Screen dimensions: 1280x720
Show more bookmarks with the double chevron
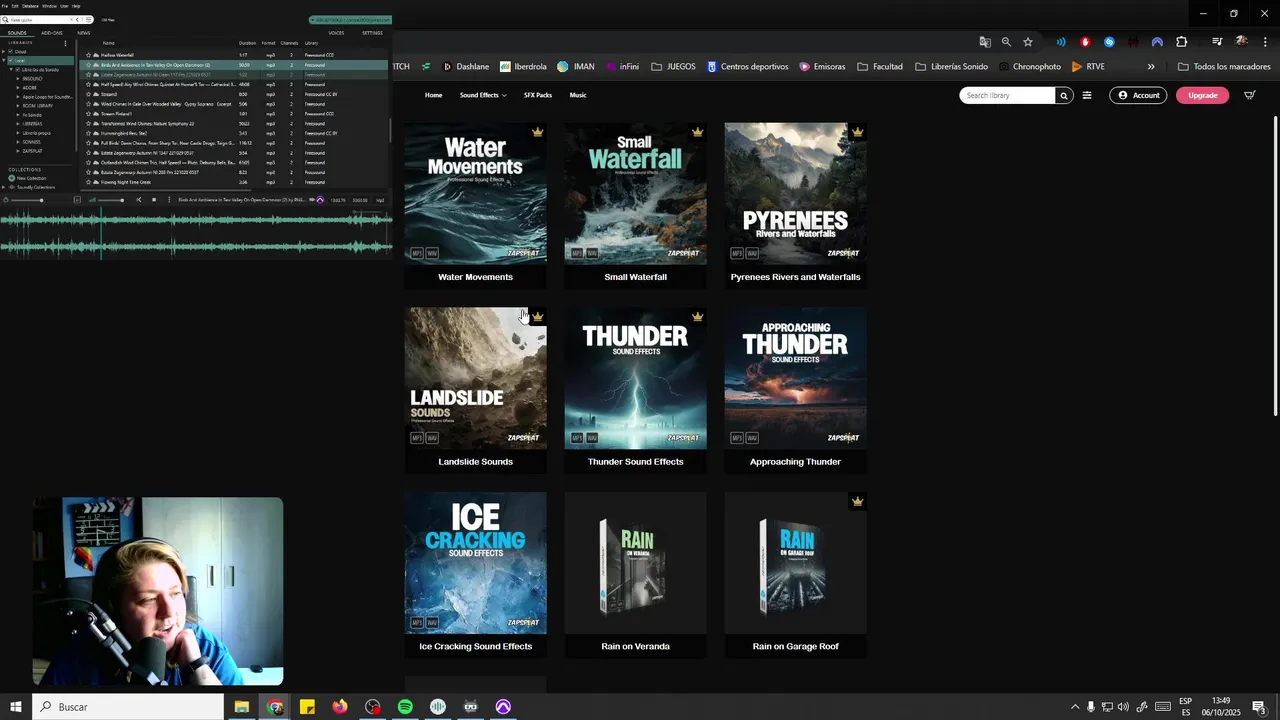[x=1151, y=67]
